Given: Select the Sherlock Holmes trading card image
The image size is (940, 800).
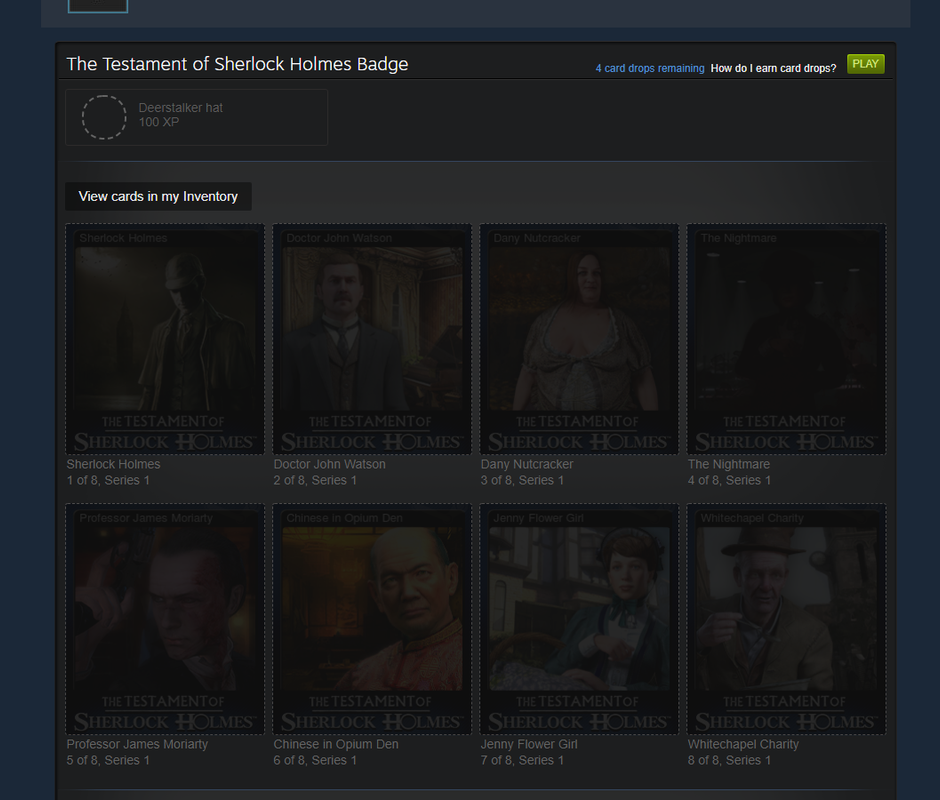Looking at the screenshot, I should coord(165,339).
